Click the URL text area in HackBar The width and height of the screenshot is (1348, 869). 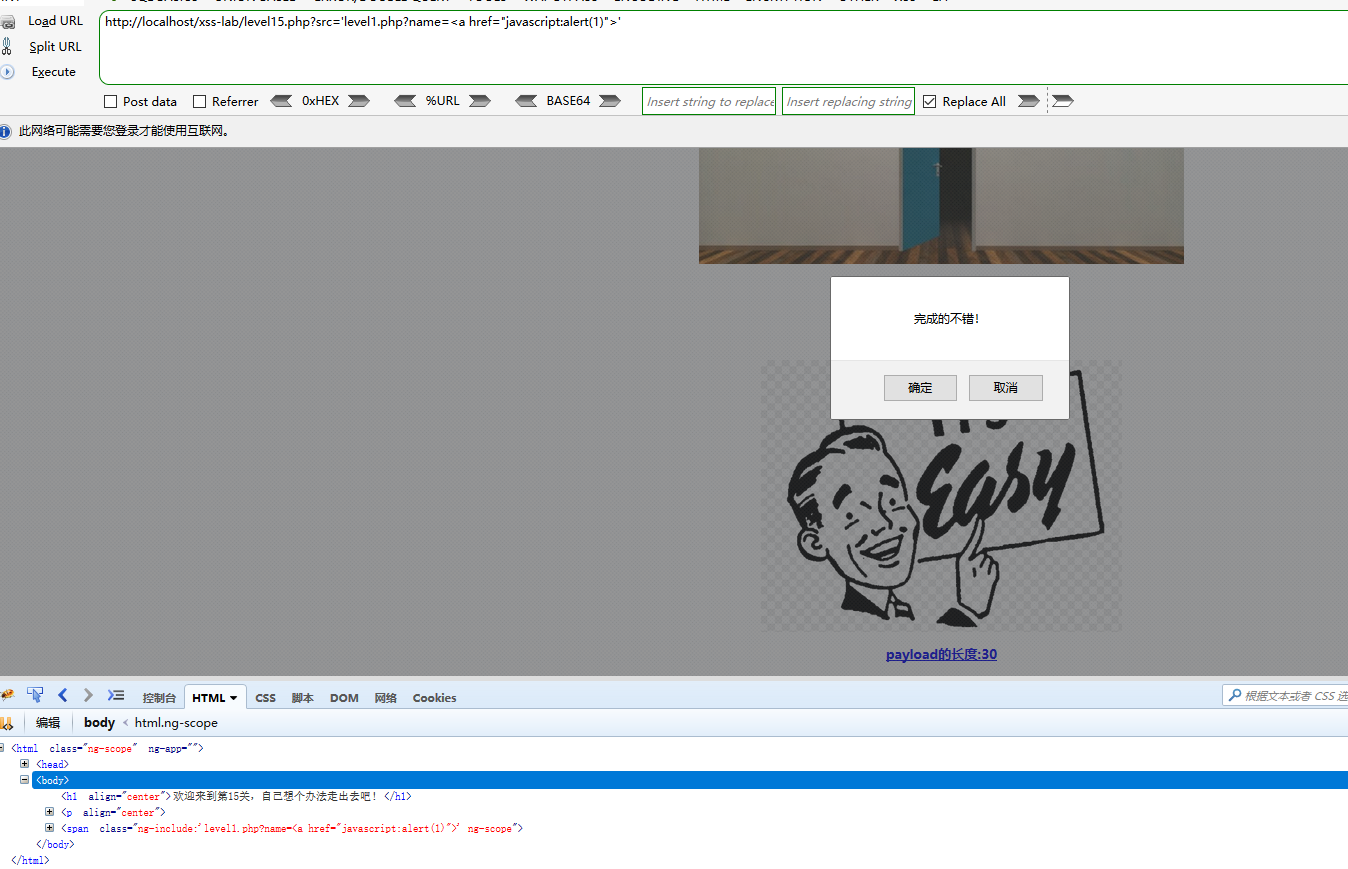pos(724,48)
